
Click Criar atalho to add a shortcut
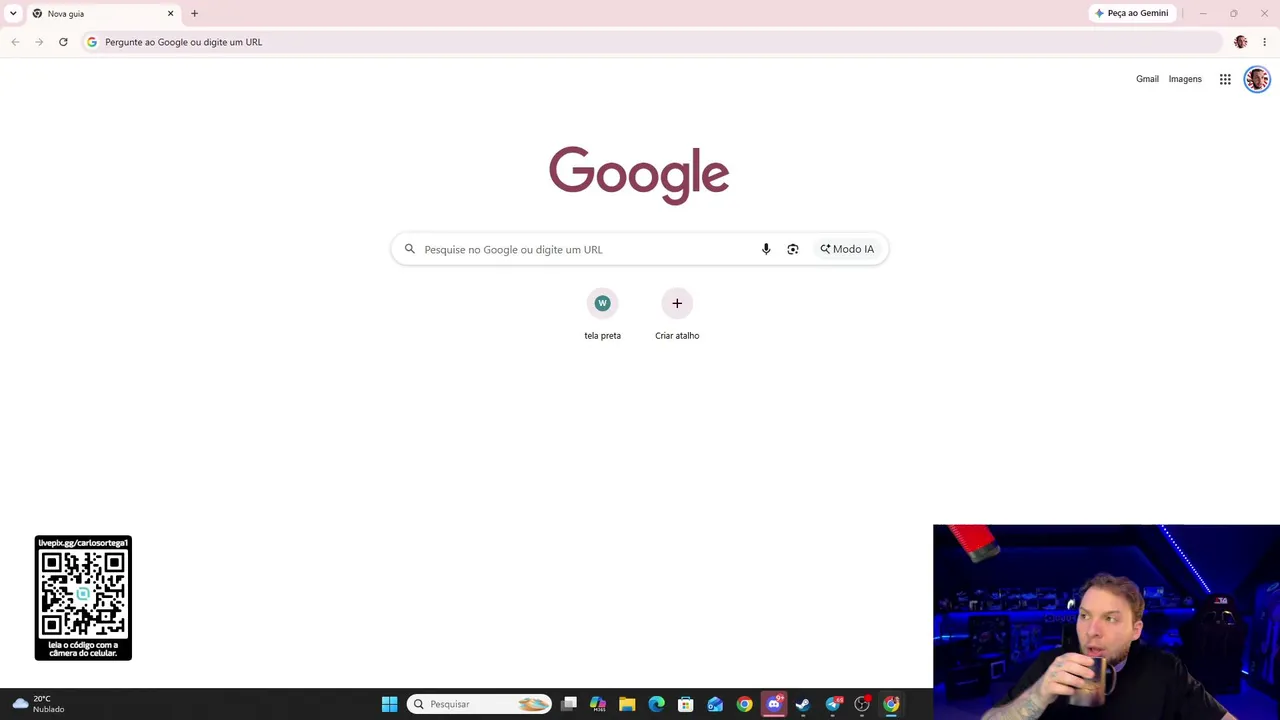[x=677, y=314]
